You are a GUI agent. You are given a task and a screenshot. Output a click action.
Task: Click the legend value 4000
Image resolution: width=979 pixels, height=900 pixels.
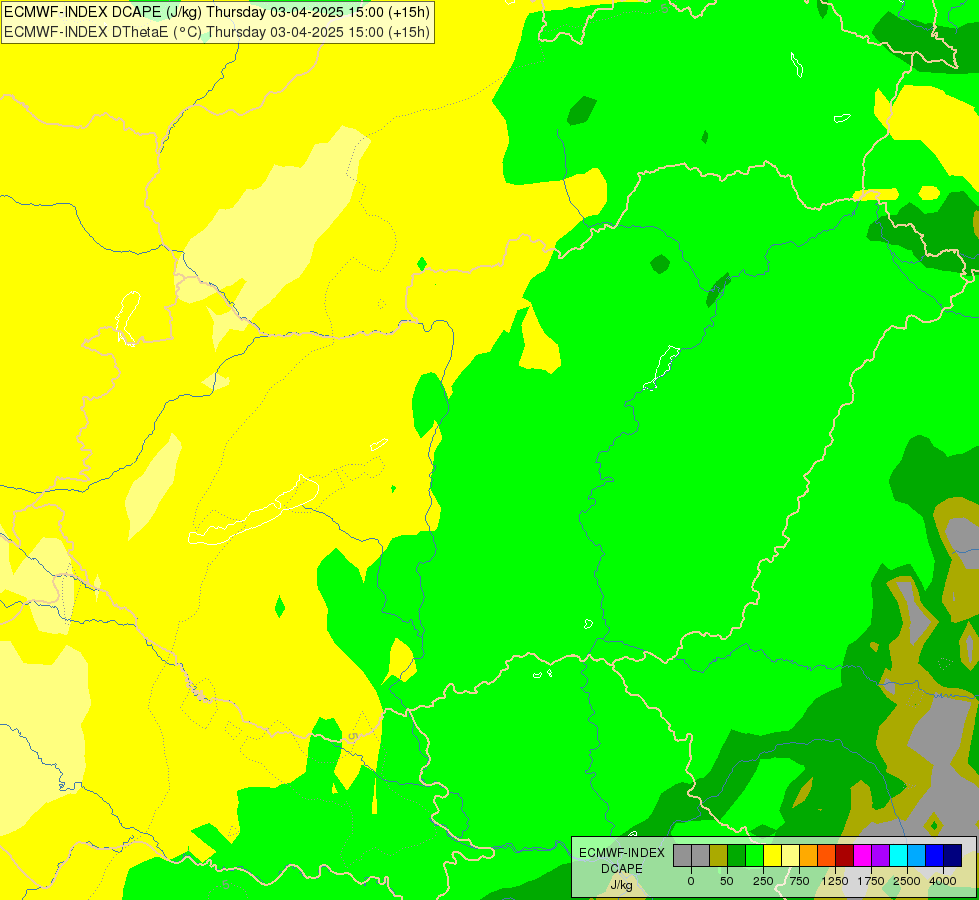(x=943, y=881)
